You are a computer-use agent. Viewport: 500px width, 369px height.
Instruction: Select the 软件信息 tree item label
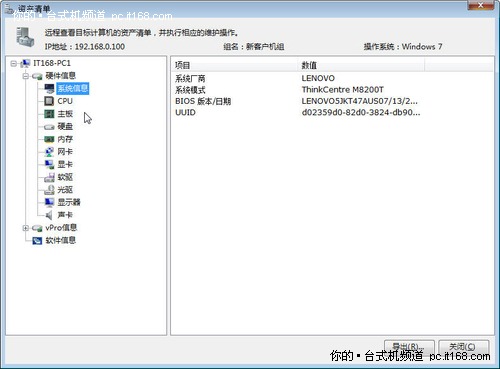coord(61,240)
